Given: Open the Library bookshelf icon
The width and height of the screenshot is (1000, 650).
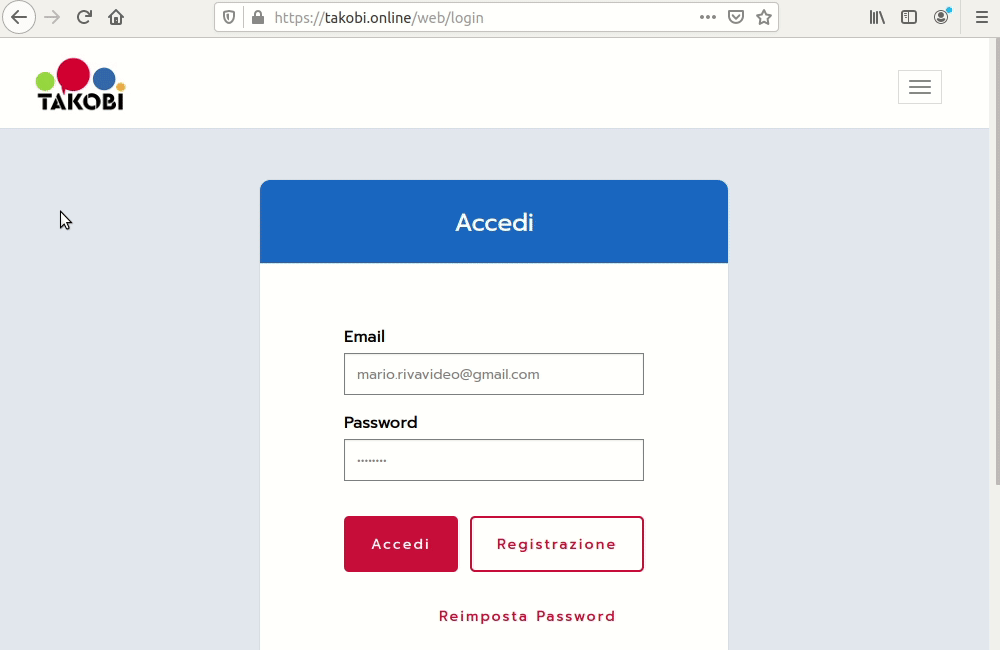Looking at the screenshot, I should point(878,17).
